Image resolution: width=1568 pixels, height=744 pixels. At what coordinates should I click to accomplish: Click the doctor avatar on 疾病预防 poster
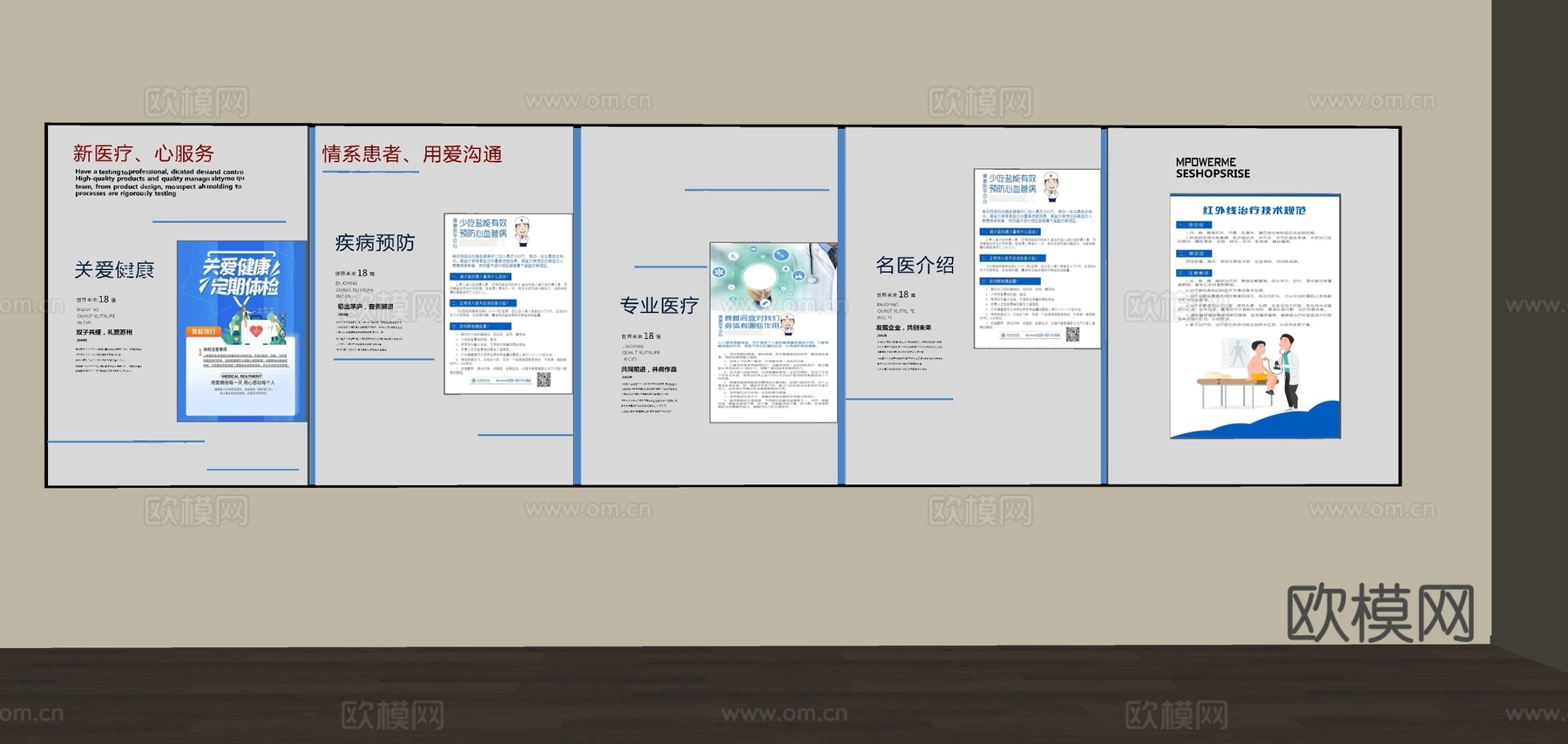(x=523, y=231)
